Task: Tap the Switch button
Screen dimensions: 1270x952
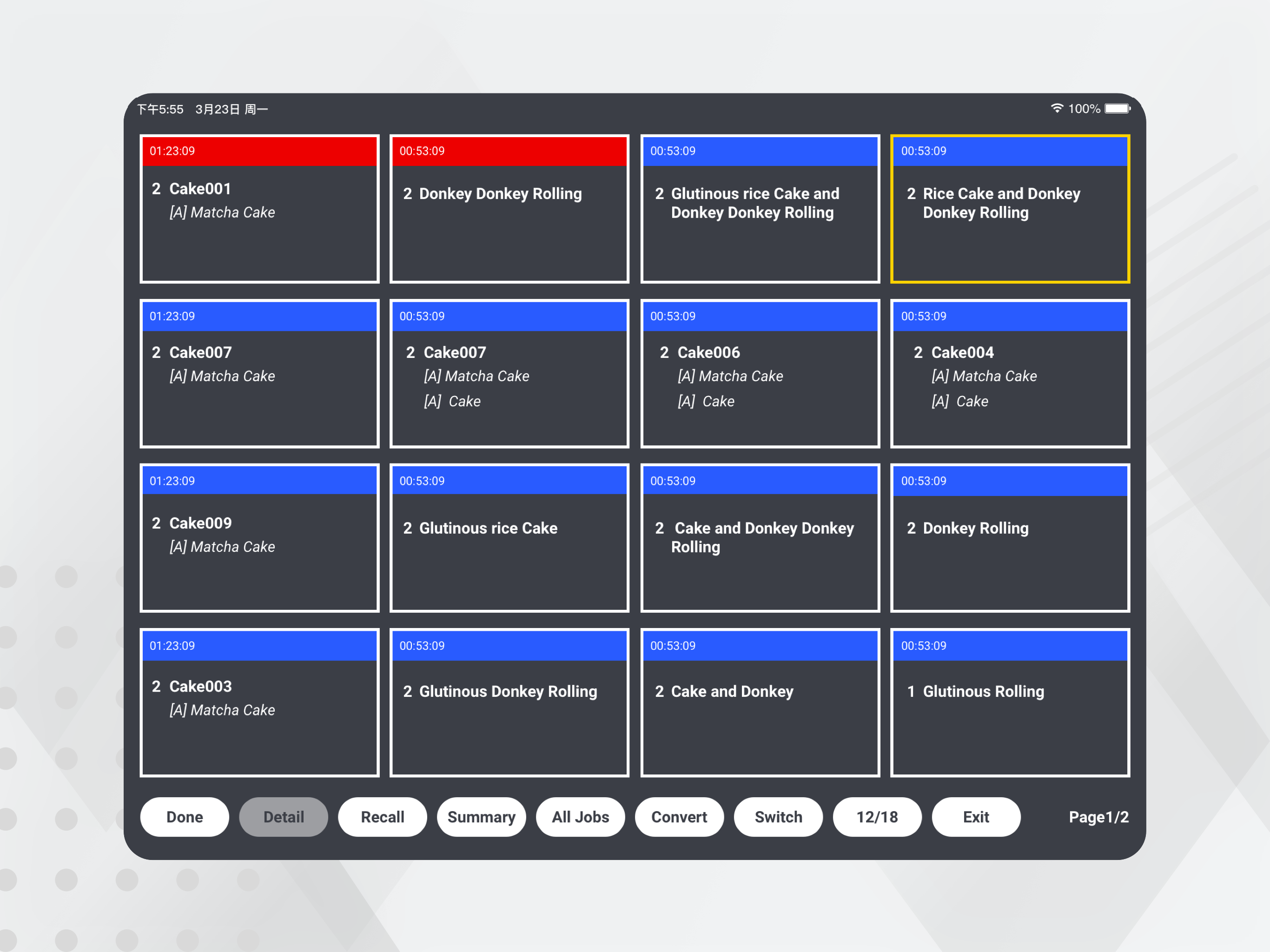Action: pyautogui.click(x=778, y=816)
